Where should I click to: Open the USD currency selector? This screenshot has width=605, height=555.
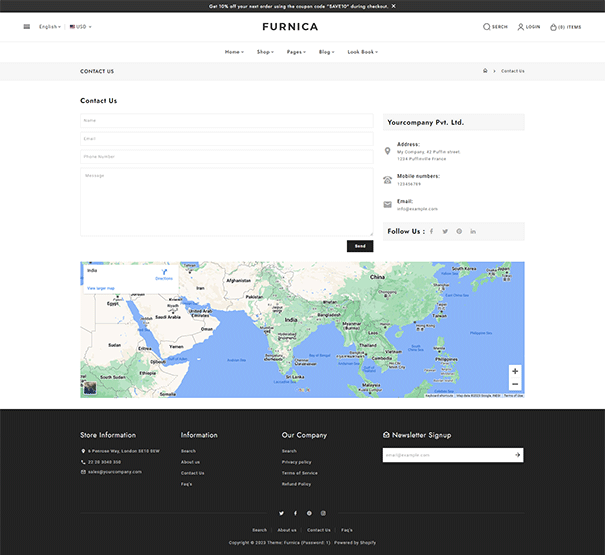coord(81,27)
